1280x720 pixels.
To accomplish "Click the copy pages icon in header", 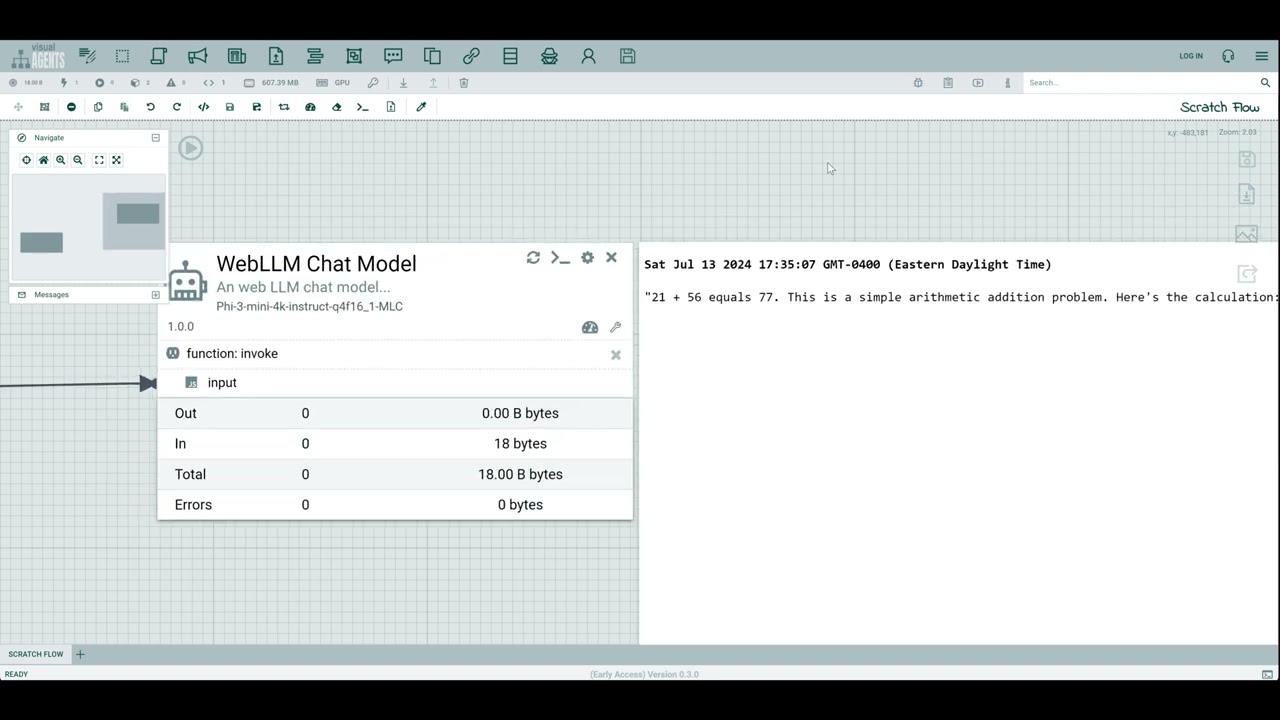I will coord(432,56).
